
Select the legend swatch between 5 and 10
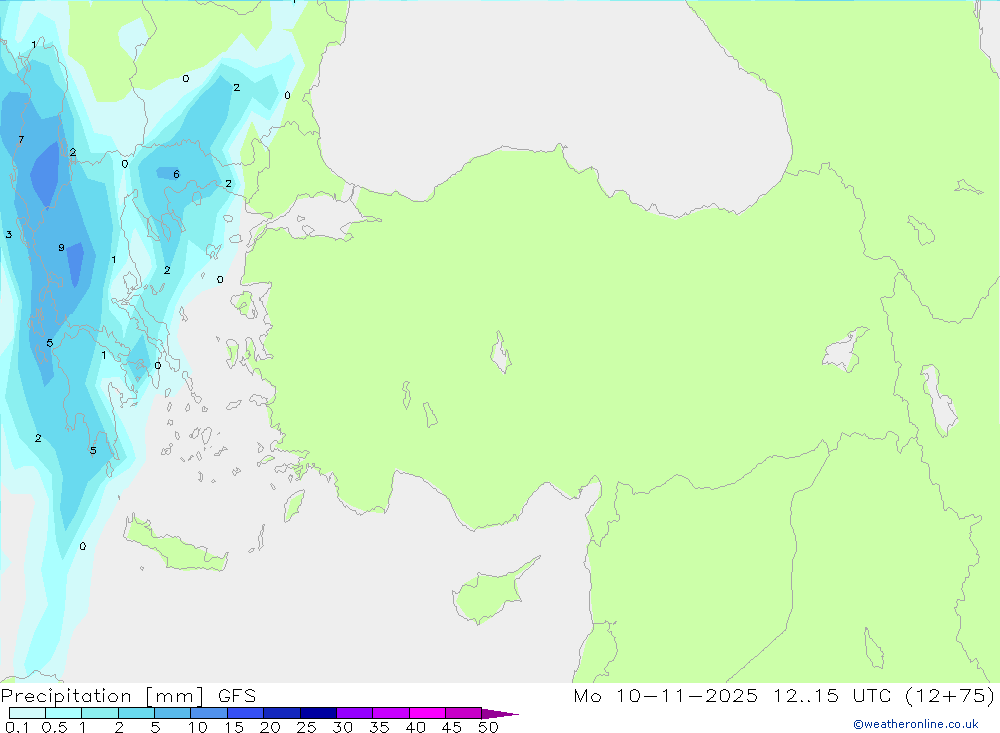pyautogui.click(x=172, y=713)
